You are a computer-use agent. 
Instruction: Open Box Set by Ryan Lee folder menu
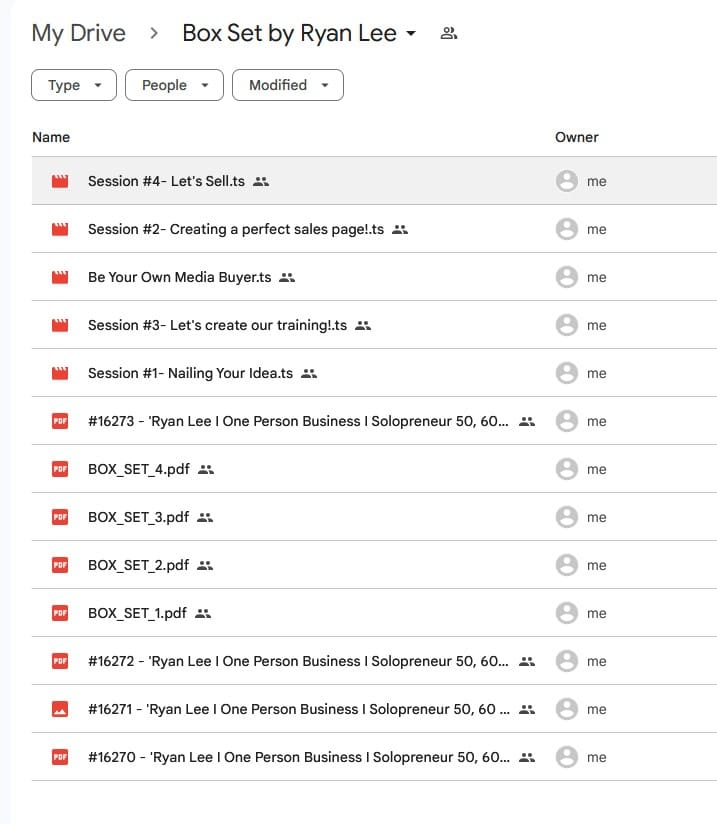coord(299,33)
